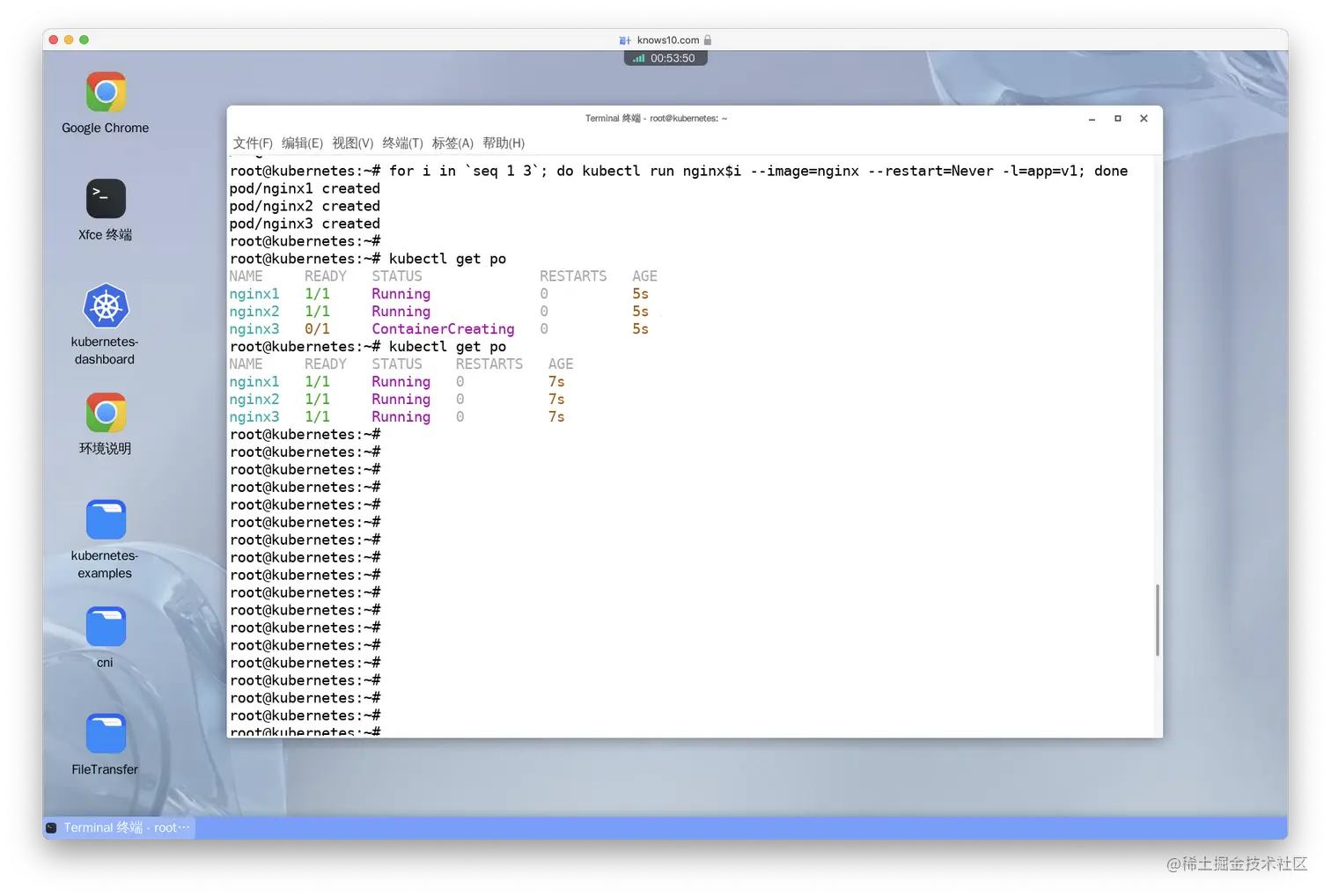Image resolution: width=1331 pixels, height=896 pixels.
Task: Click the 'pod/nginx3 created' output line
Action: pos(305,224)
